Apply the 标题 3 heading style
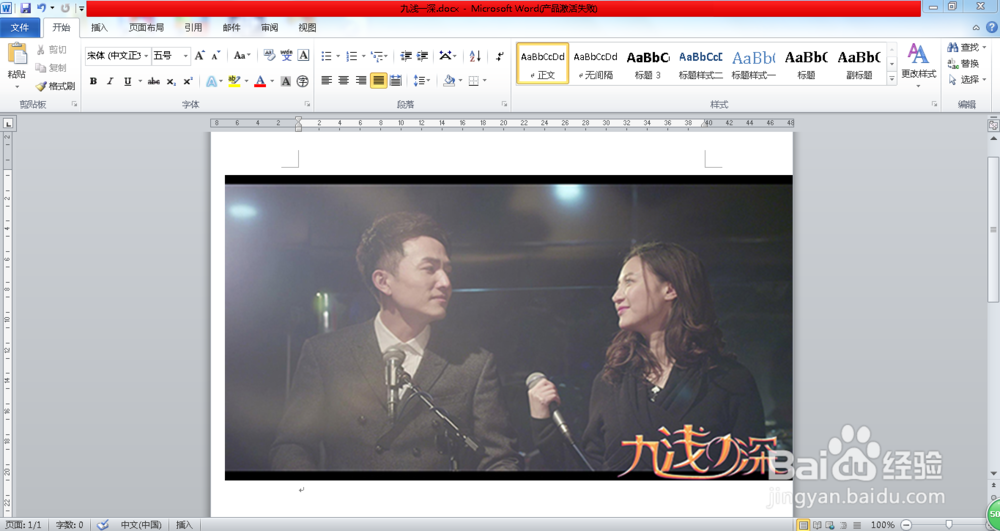 pyautogui.click(x=648, y=63)
